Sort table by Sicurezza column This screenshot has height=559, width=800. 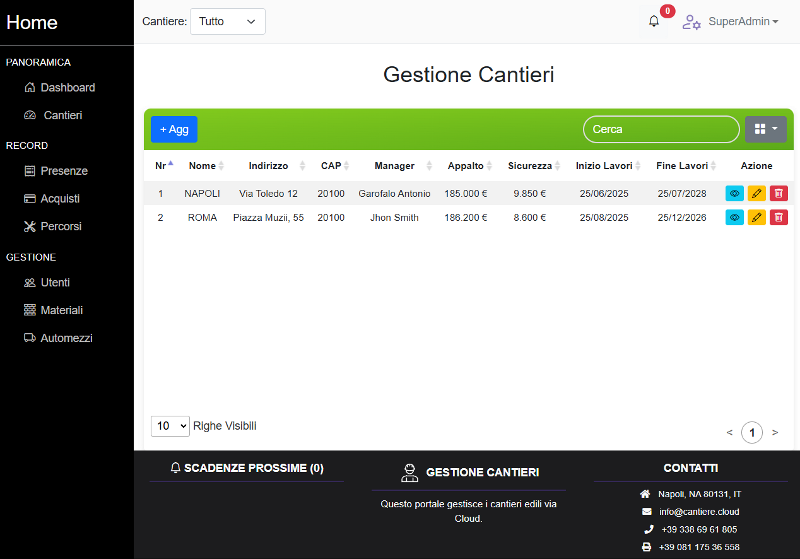click(534, 166)
